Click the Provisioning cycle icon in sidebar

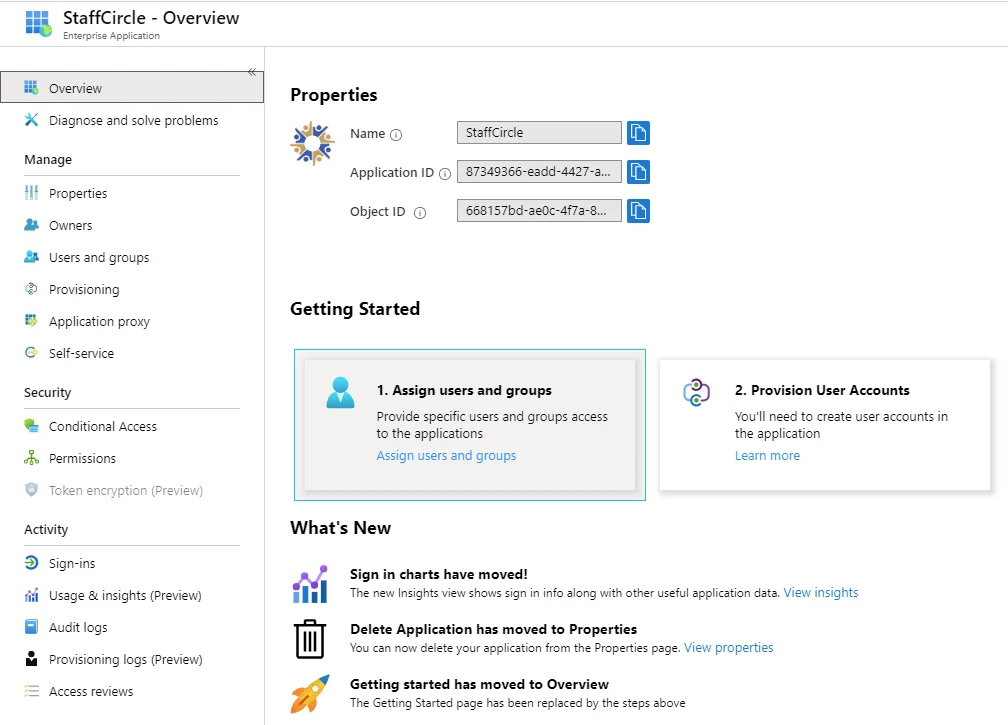click(31, 289)
